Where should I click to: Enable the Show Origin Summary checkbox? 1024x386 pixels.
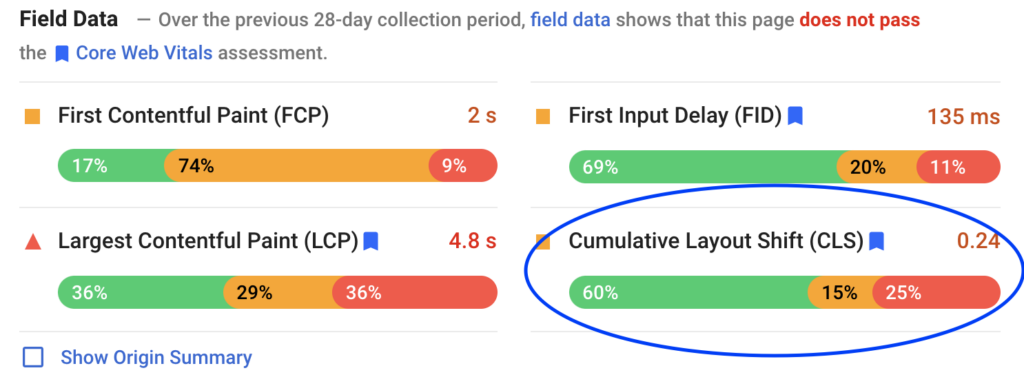tap(33, 357)
